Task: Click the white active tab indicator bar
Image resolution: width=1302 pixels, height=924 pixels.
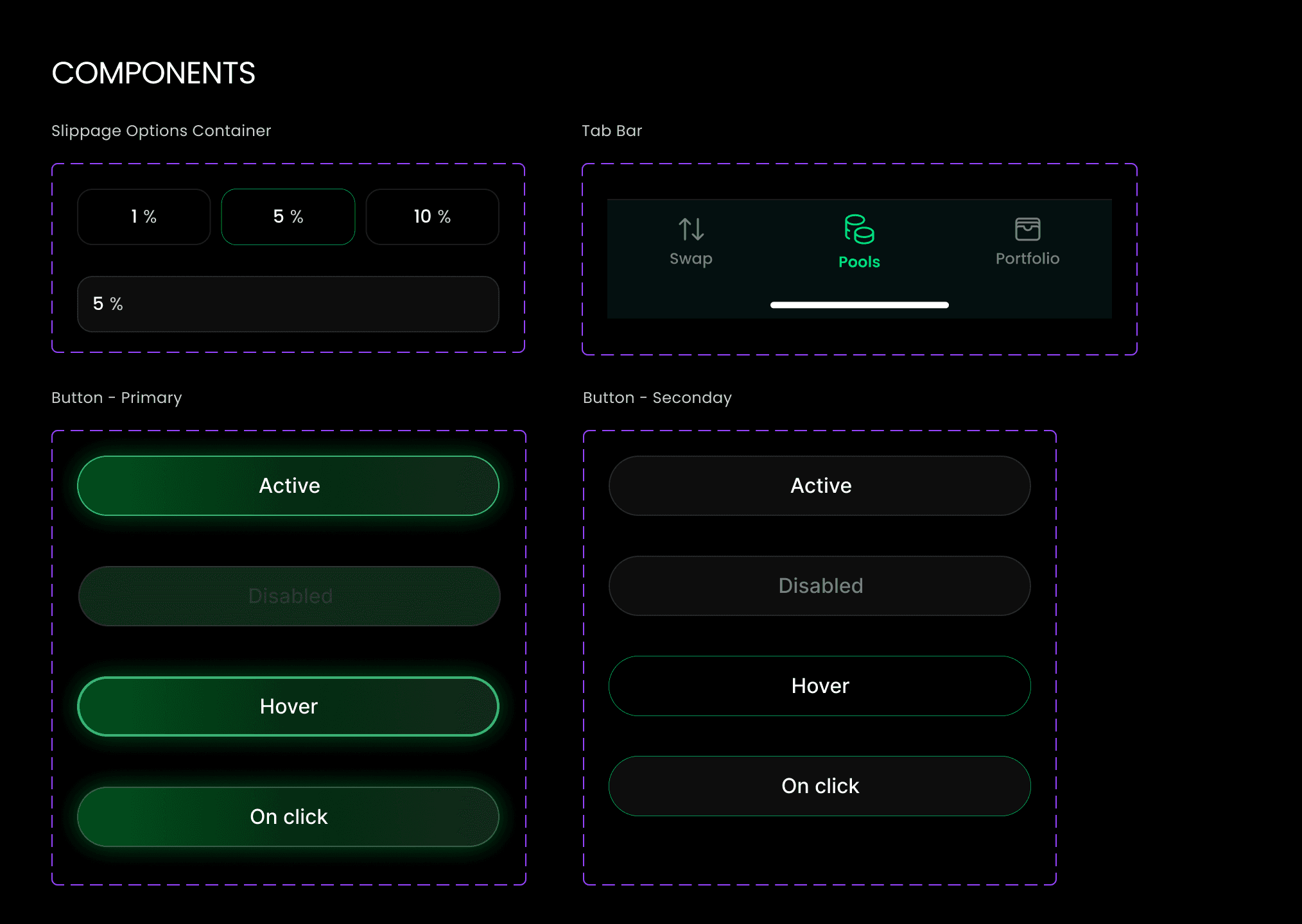Action: (860, 304)
